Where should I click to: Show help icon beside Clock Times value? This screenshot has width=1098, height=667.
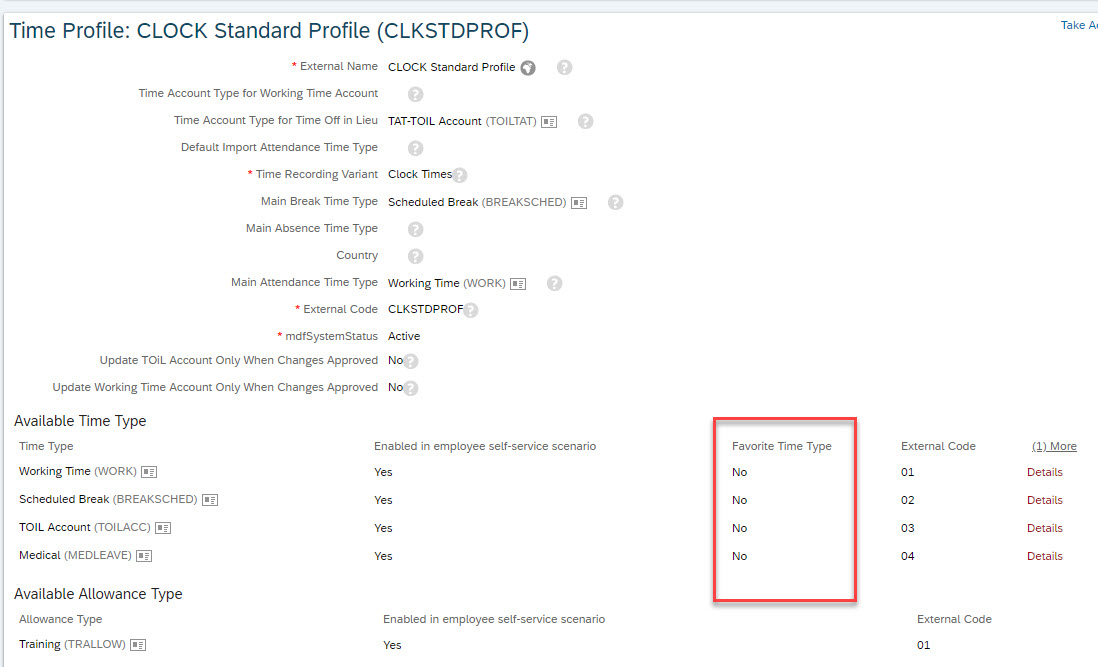(x=459, y=175)
